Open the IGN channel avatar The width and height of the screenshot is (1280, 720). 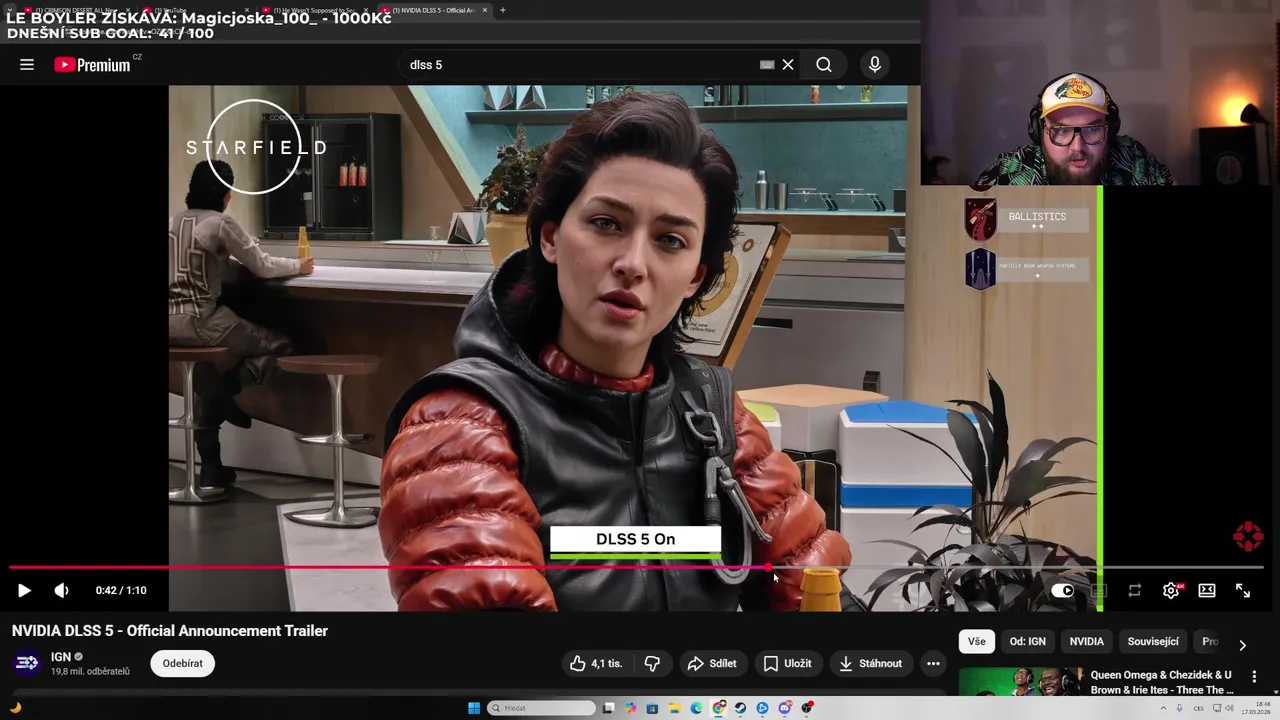26,663
